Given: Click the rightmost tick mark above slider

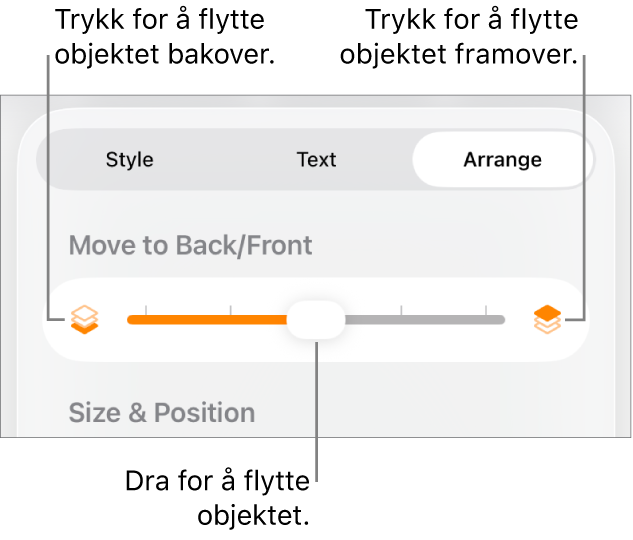Looking at the screenshot, I should click(x=486, y=310).
